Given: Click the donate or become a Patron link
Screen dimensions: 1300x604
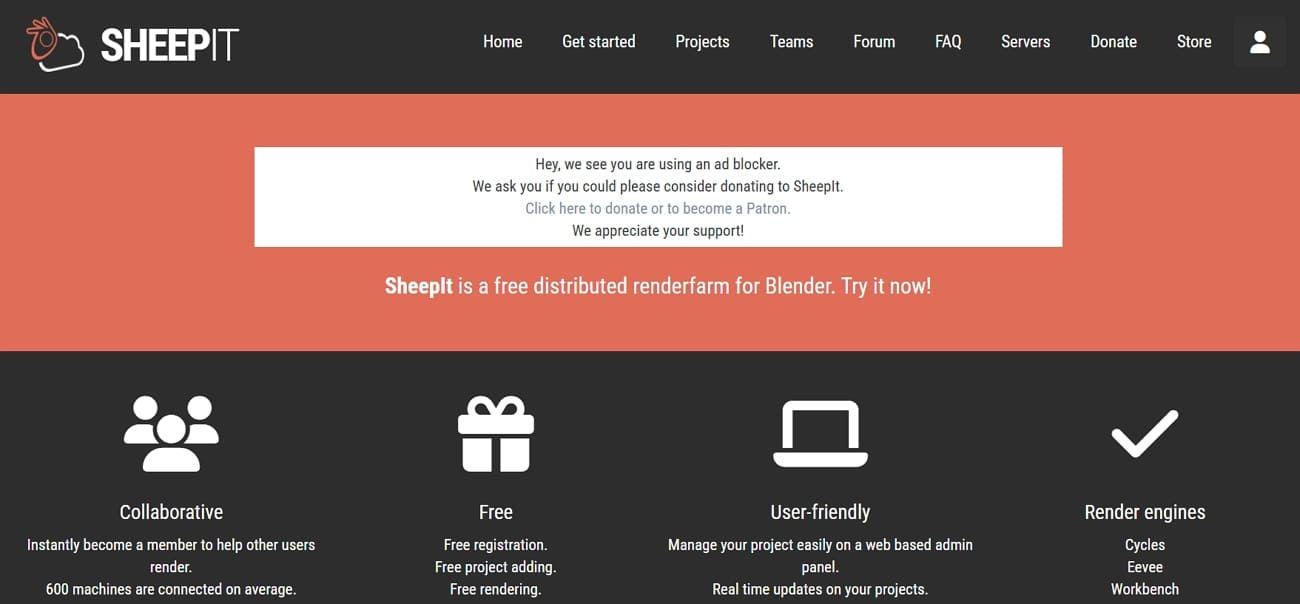Looking at the screenshot, I should tap(657, 208).
